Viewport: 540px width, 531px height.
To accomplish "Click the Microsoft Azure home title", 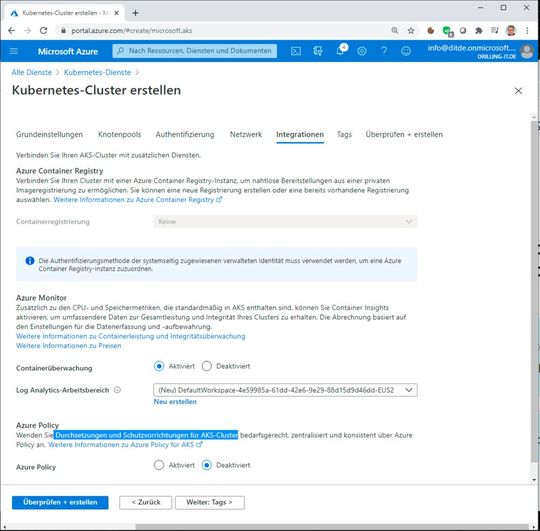I will 68,52.
